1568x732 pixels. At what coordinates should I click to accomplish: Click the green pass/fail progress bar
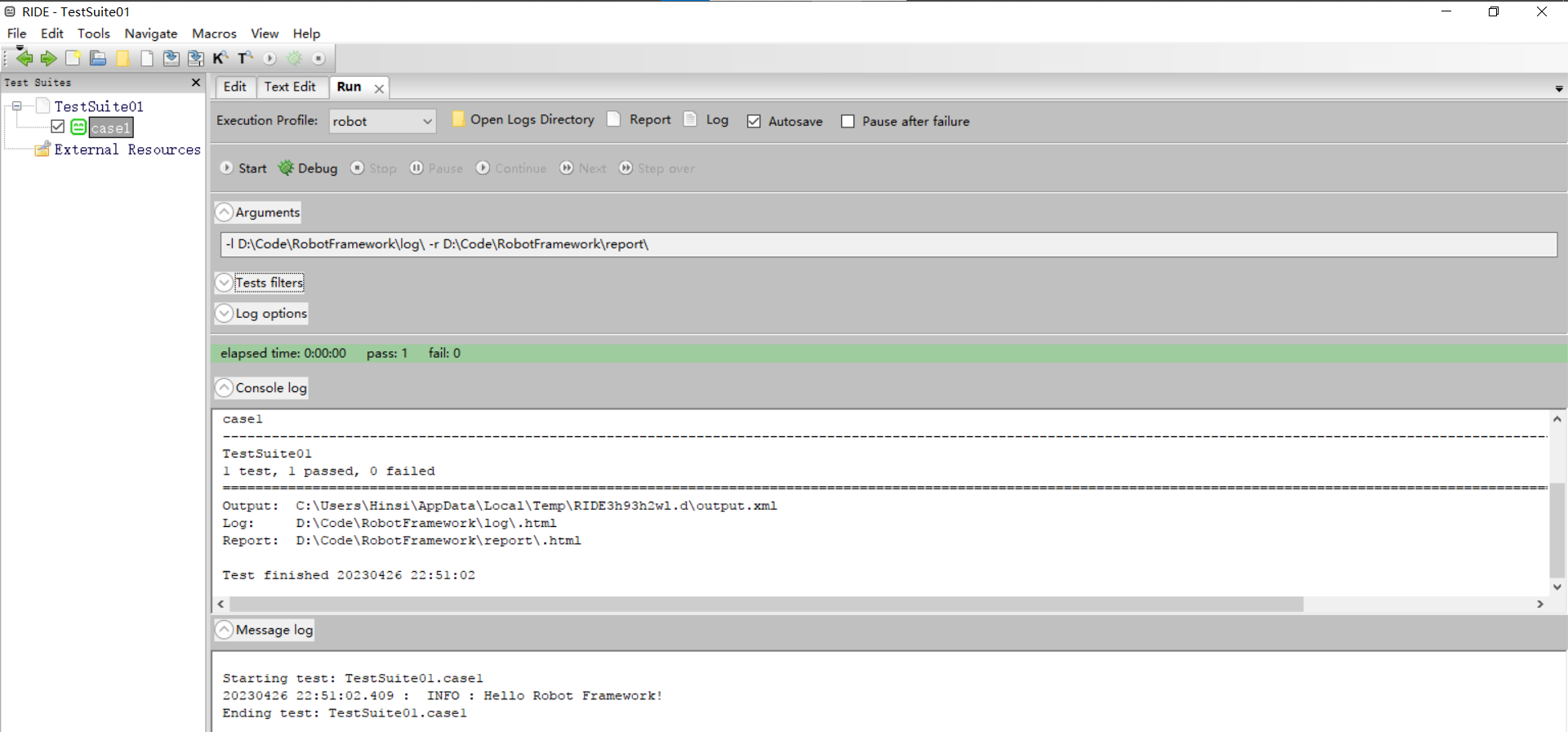click(x=889, y=353)
